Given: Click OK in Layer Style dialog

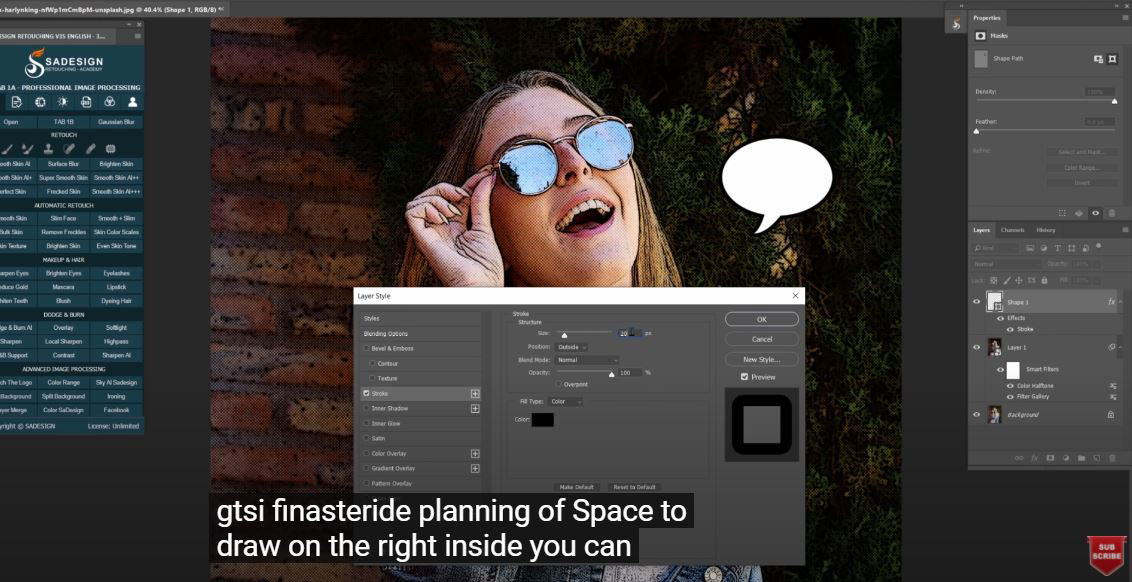Looking at the screenshot, I should coord(761,320).
